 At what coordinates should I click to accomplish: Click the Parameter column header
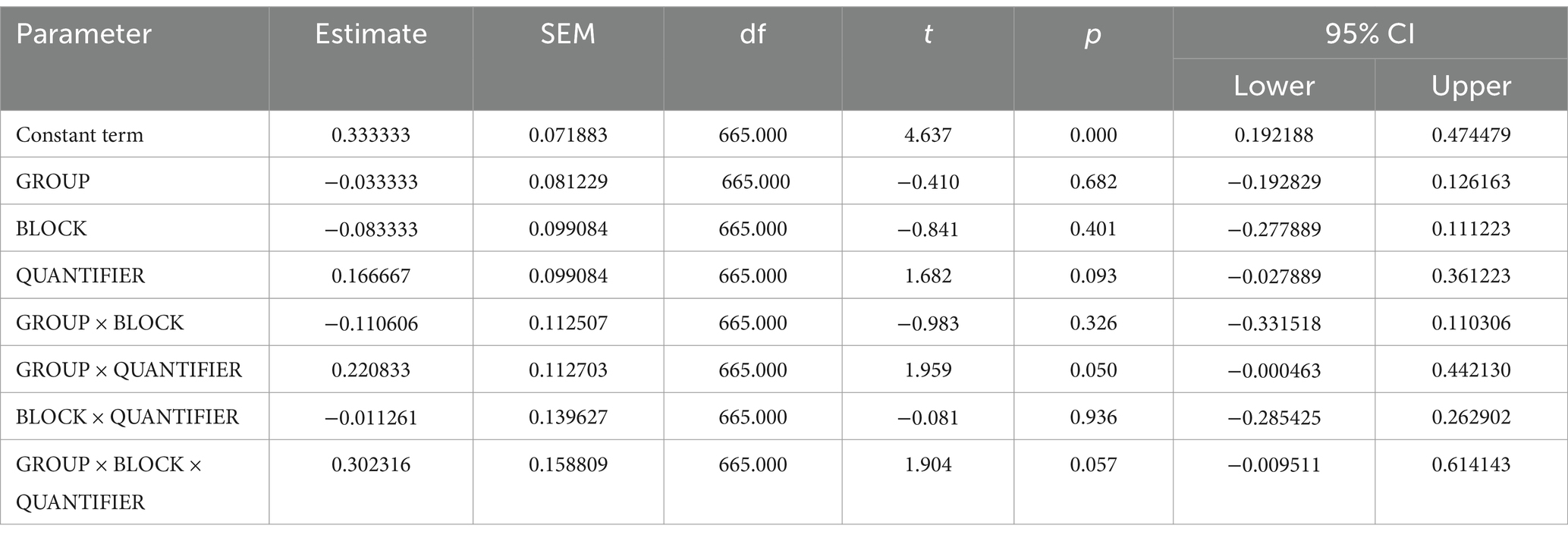[83, 34]
